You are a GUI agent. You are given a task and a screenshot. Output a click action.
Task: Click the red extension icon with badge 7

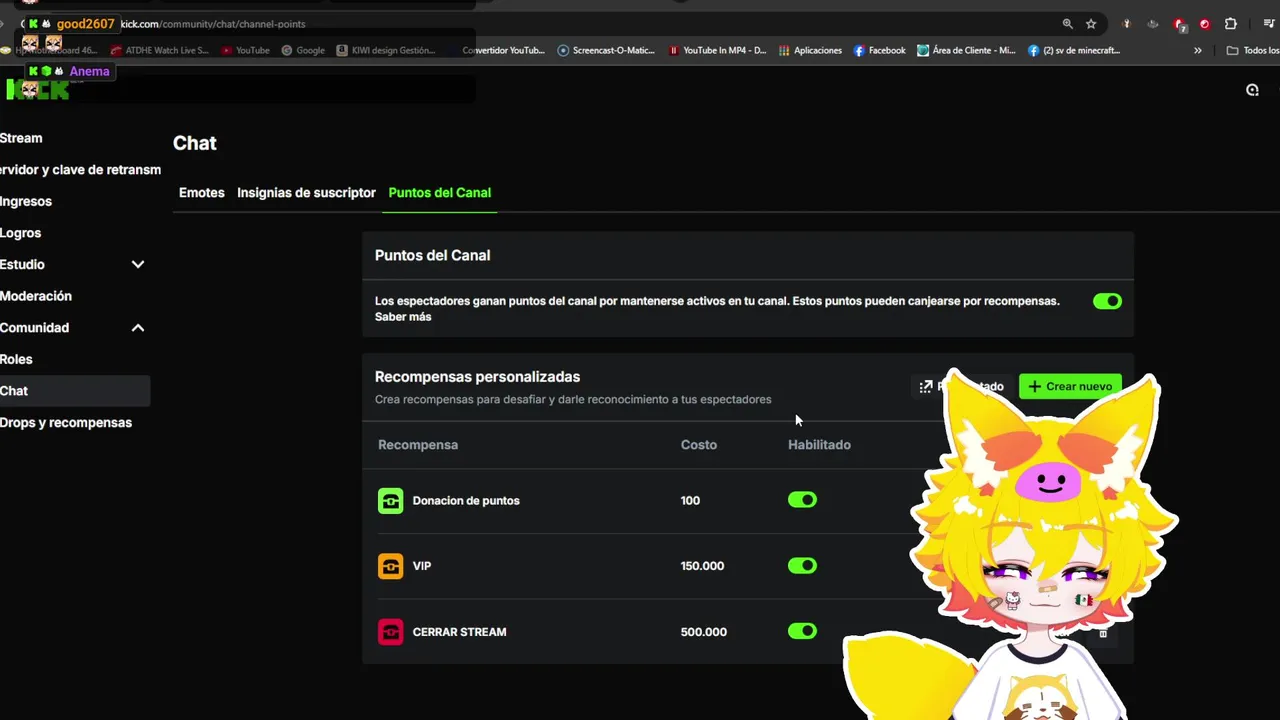1180,24
